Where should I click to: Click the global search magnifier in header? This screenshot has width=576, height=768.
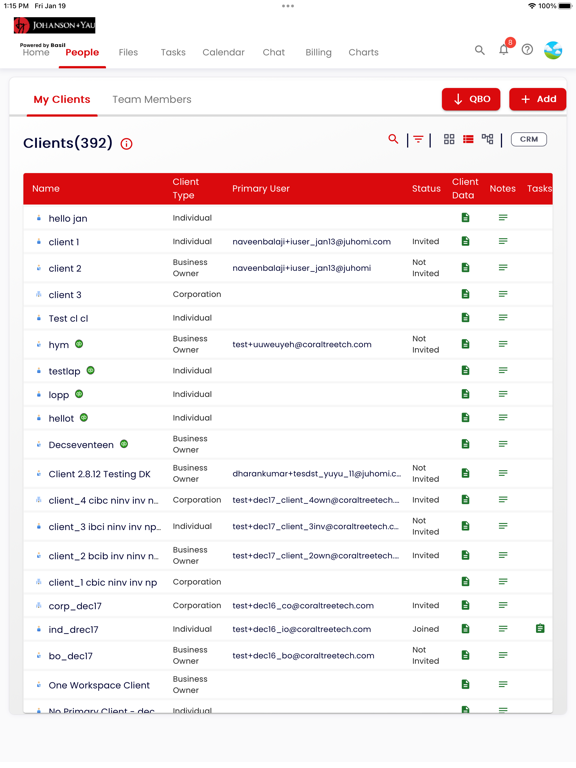coord(480,50)
